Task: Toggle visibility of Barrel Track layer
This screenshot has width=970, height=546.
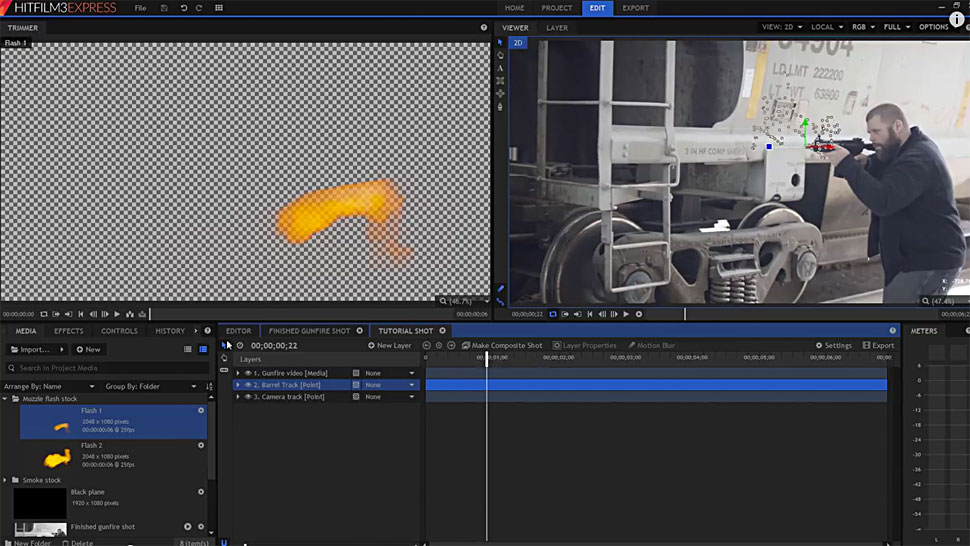Action: [248, 385]
